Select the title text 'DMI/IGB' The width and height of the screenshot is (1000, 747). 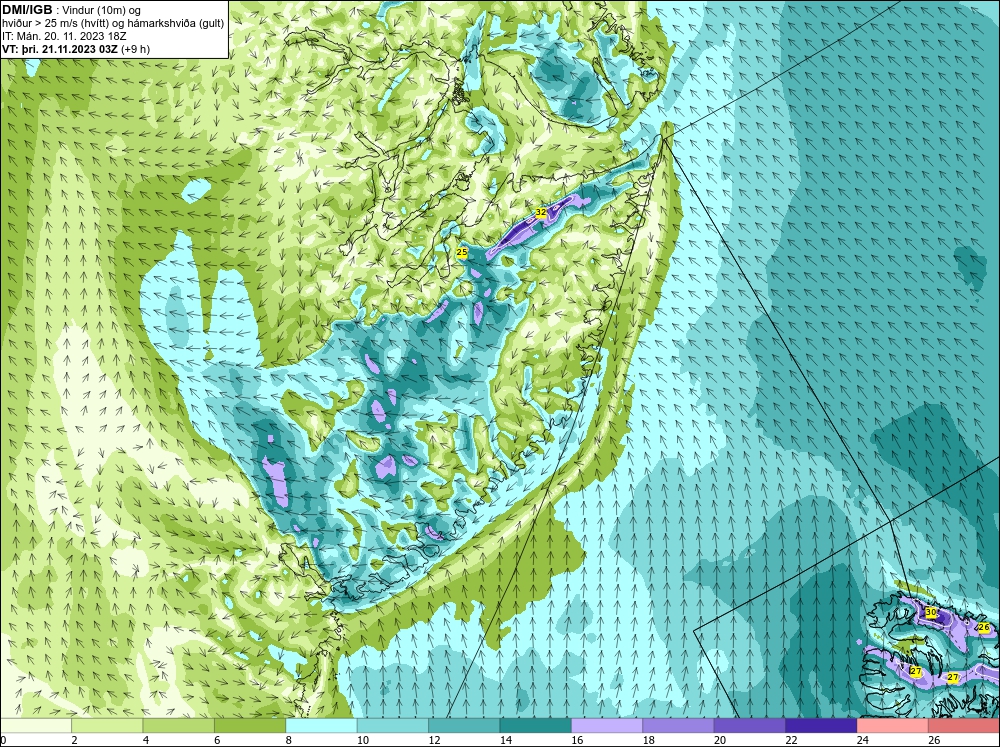(27, 10)
